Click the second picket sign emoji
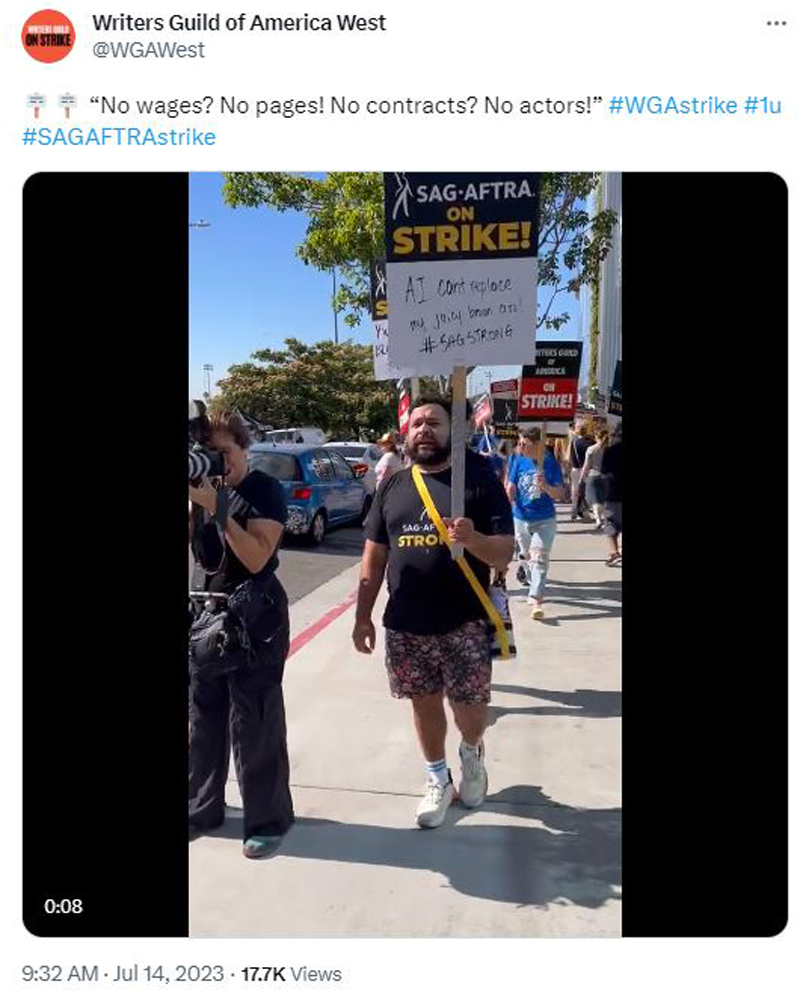Image resolution: width=800 pixels, height=999 pixels. point(67,105)
